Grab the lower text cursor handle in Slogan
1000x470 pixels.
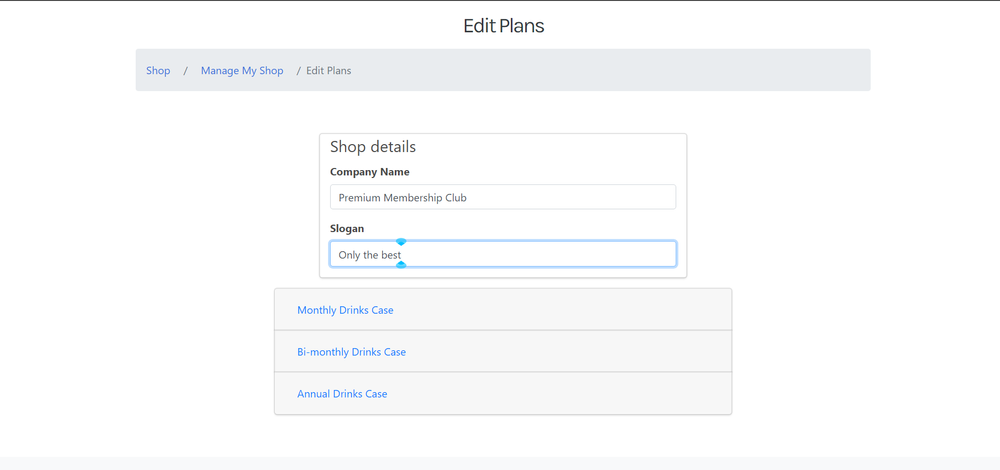coord(401,265)
